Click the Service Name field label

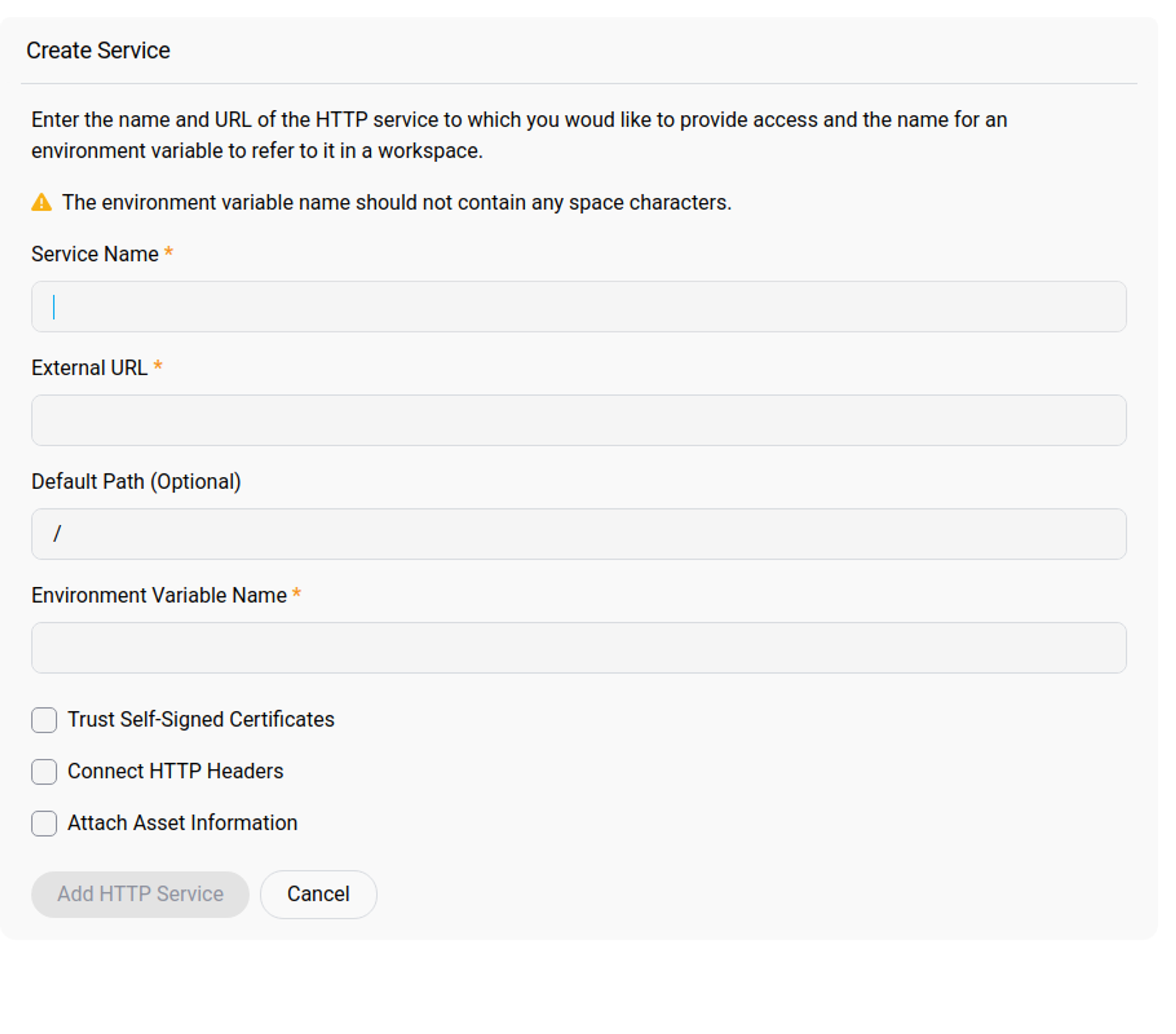(x=95, y=254)
